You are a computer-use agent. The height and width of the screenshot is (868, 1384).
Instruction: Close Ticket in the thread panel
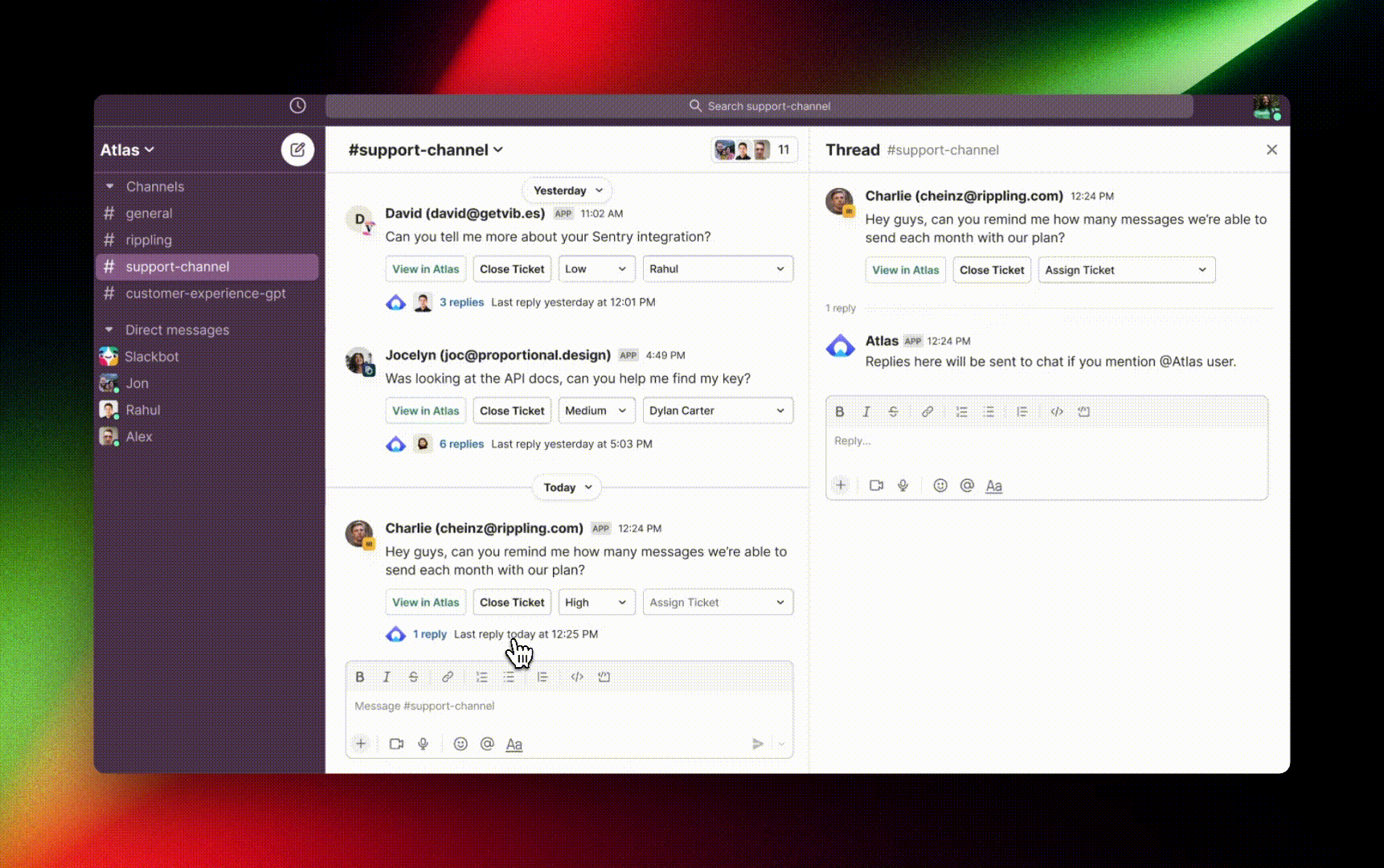click(x=992, y=270)
